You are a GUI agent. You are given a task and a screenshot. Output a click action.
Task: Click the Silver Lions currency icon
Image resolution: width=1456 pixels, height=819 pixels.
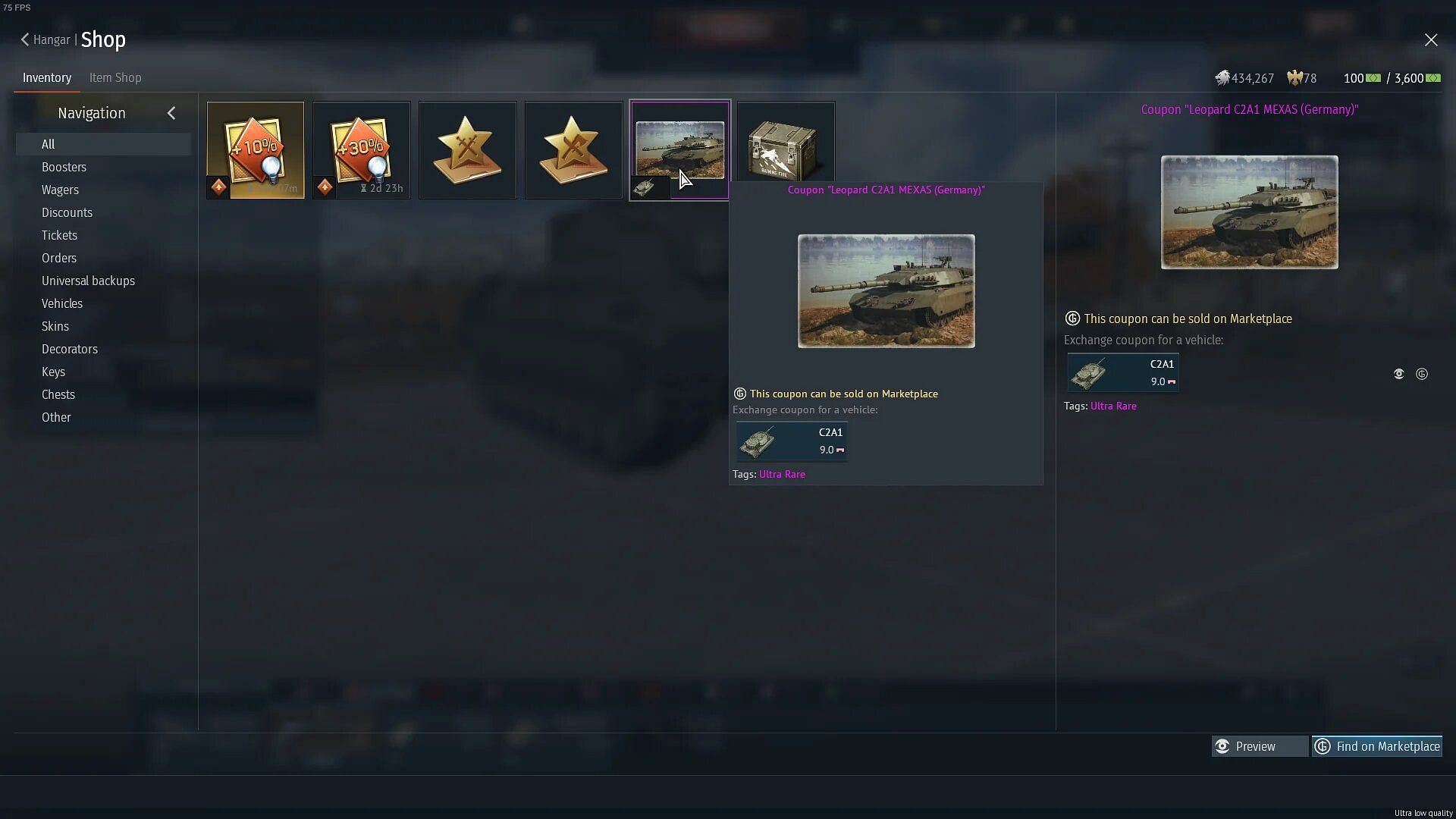[x=1222, y=78]
